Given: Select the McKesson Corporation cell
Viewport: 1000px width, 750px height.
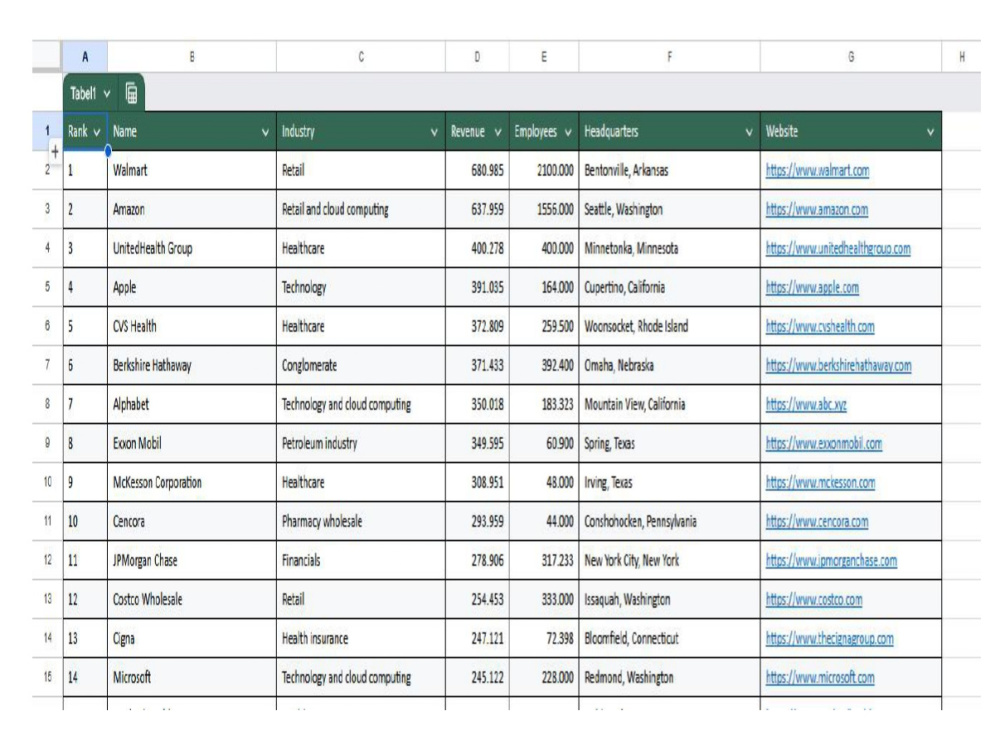Looking at the screenshot, I should [x=191, y=482].
